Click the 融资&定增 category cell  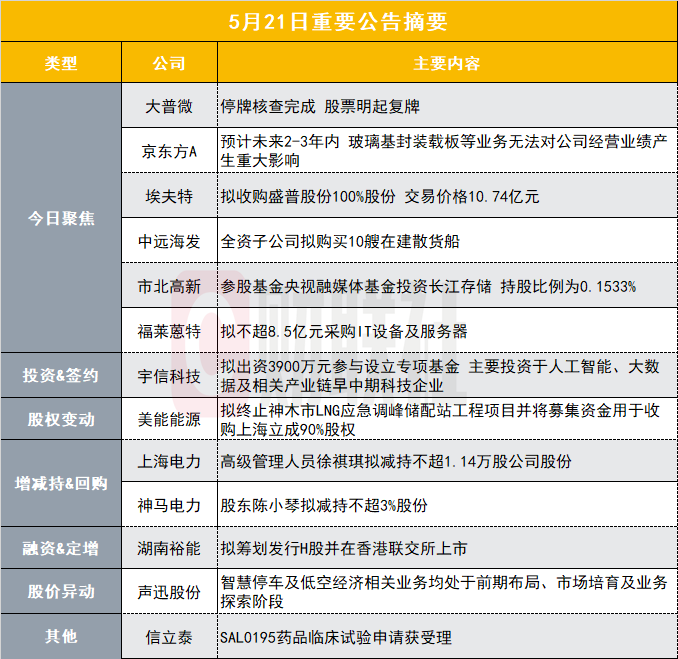coord(61,548)
